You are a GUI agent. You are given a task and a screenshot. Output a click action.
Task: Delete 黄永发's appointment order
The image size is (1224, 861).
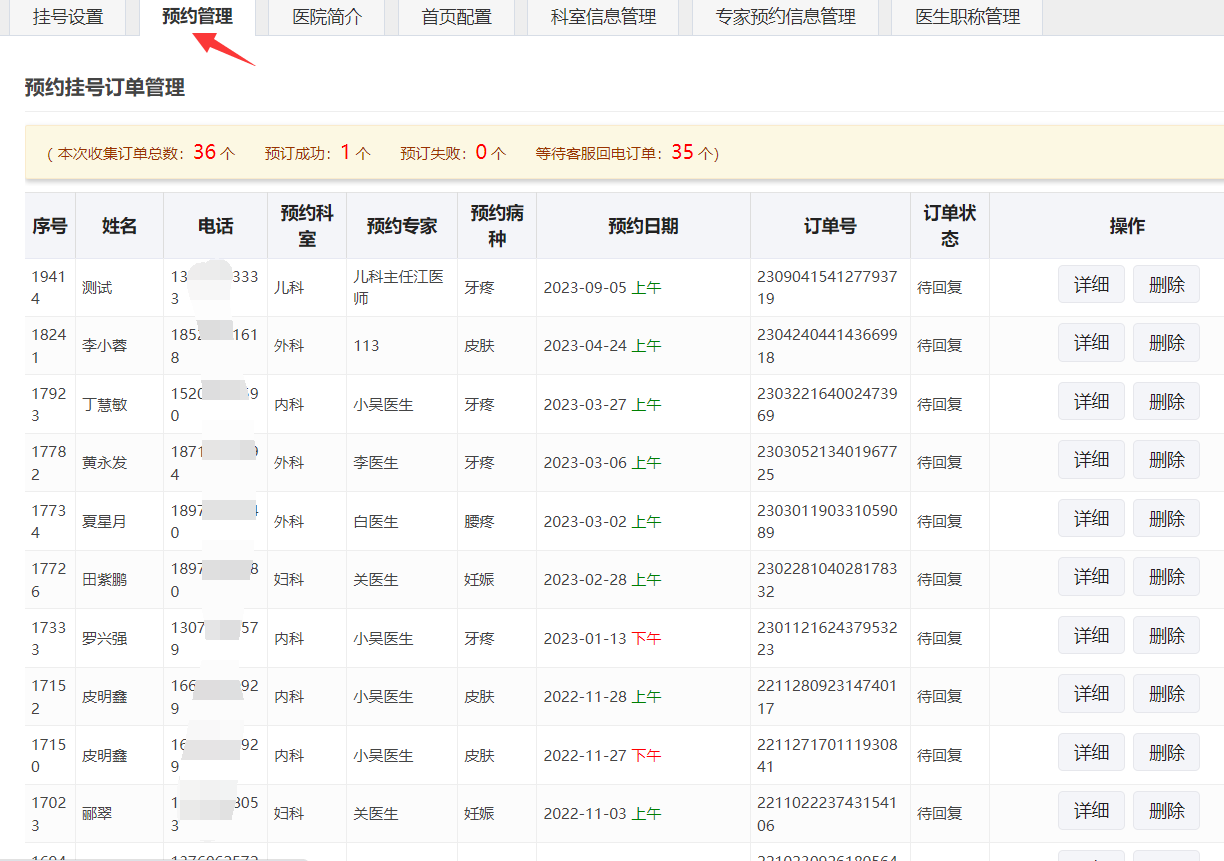point(1166,459)
